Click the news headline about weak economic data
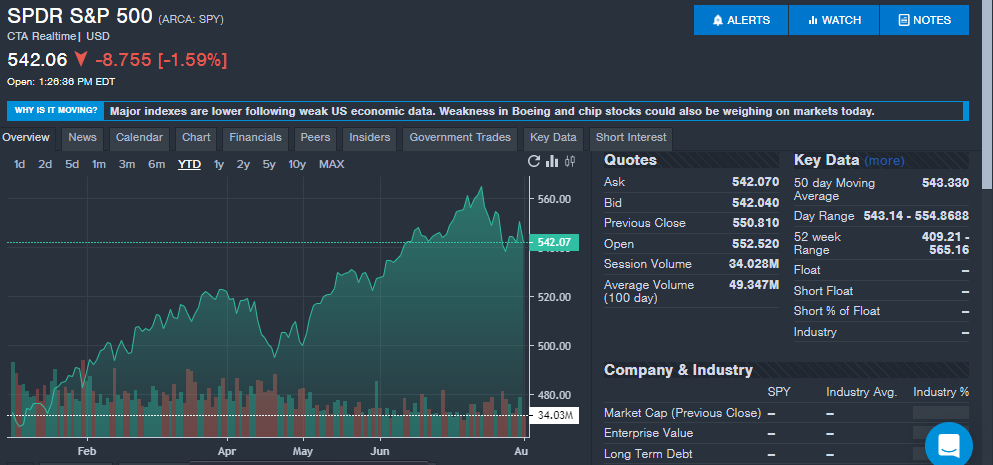 coord(492,111)
